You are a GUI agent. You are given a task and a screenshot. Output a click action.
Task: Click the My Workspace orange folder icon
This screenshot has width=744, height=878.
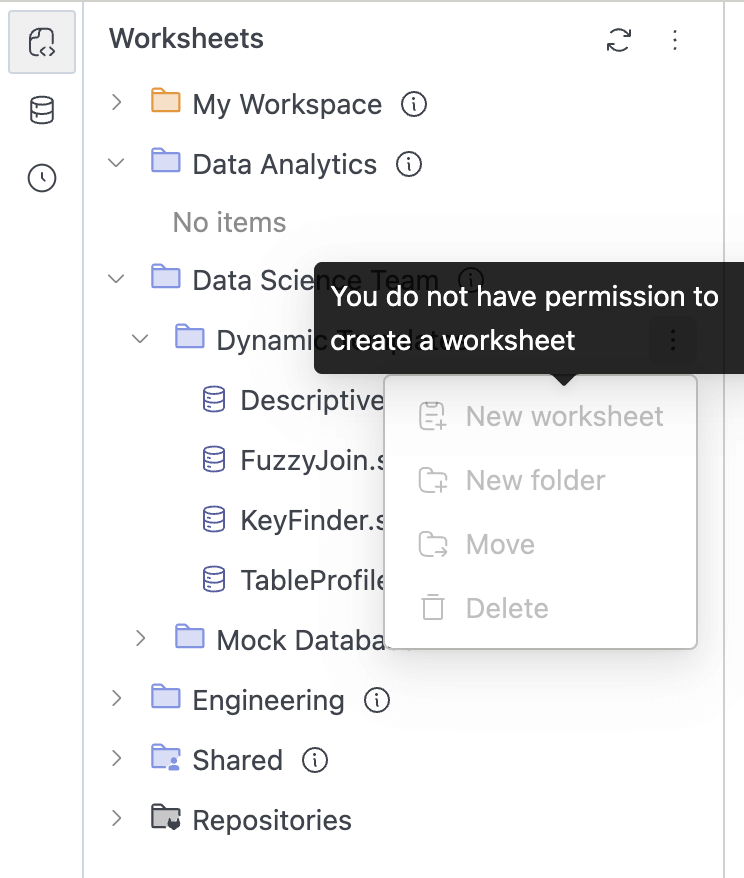(166, 101)
